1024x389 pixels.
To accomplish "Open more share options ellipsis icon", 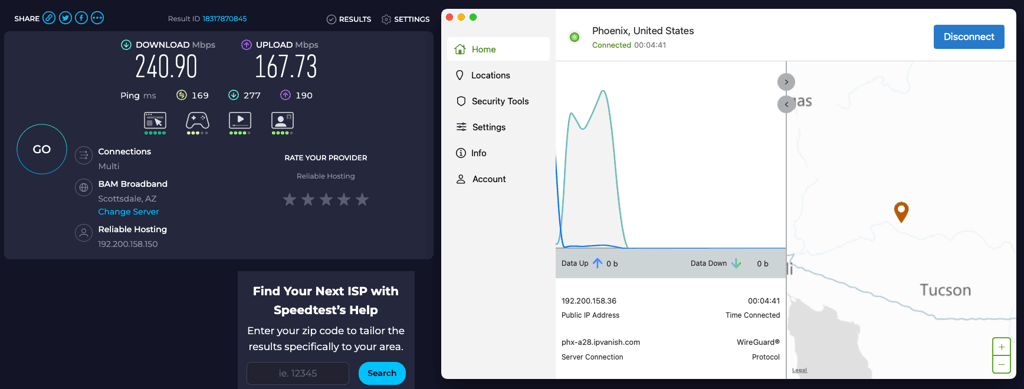I will point(98,18).
